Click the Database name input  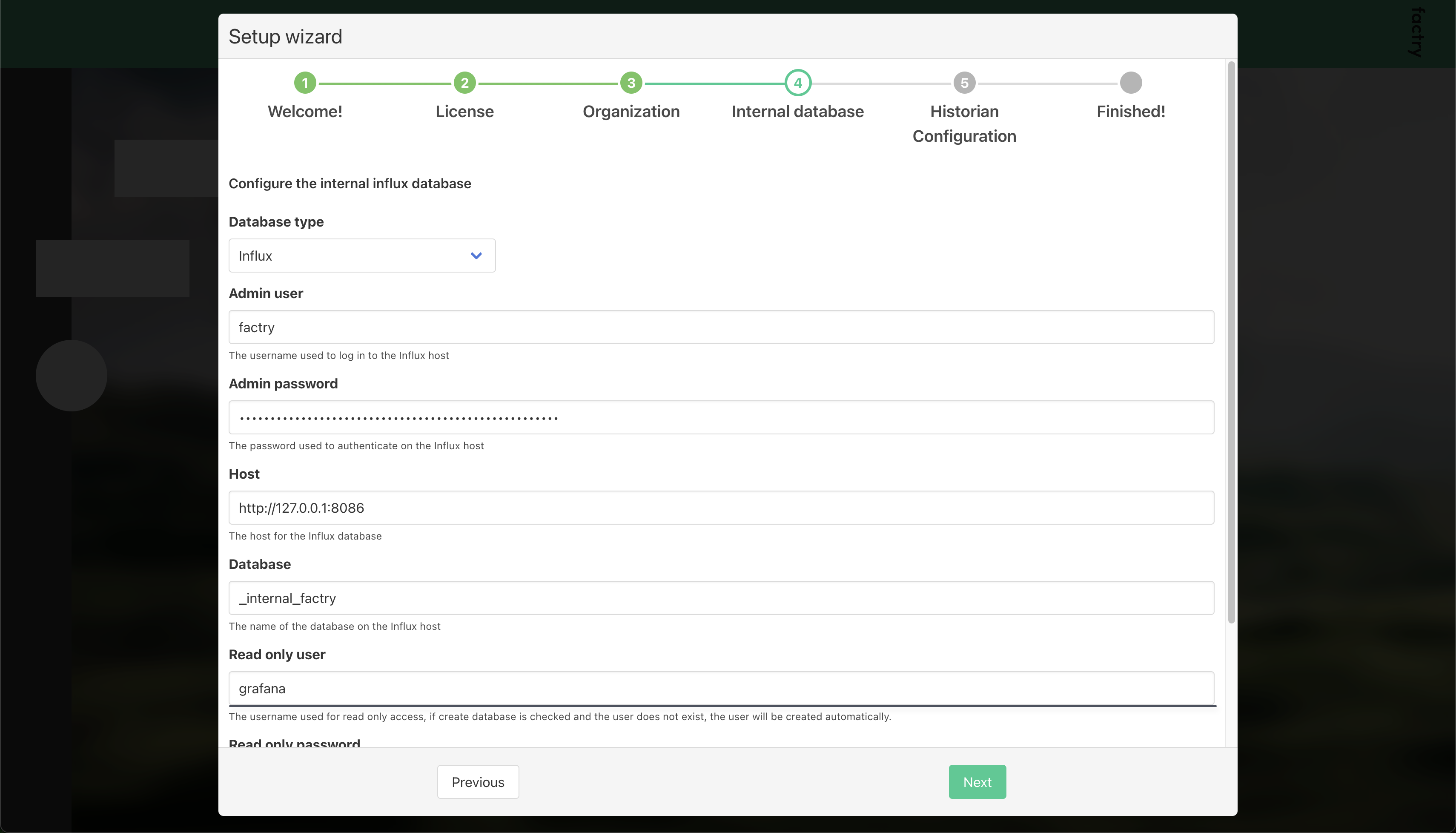(721, 598)
